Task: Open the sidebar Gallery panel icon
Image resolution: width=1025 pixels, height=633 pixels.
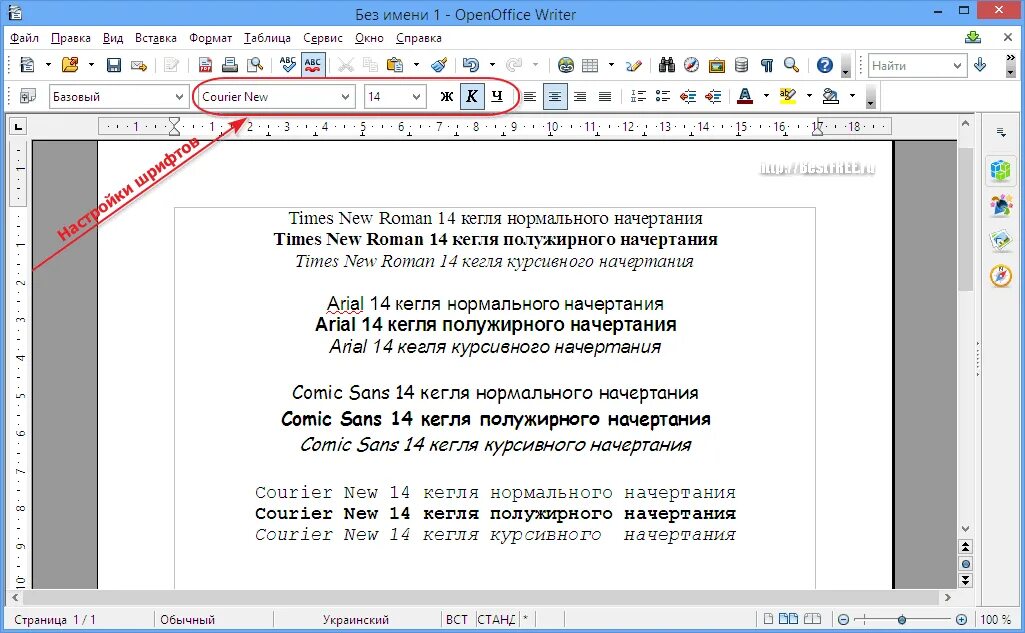Action: 1000,241
